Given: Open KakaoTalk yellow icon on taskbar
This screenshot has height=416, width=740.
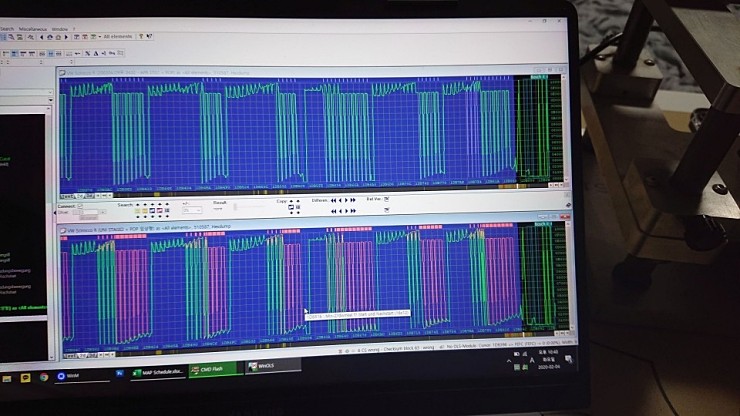Looking at the screenshot, I should tap(25, 378).
